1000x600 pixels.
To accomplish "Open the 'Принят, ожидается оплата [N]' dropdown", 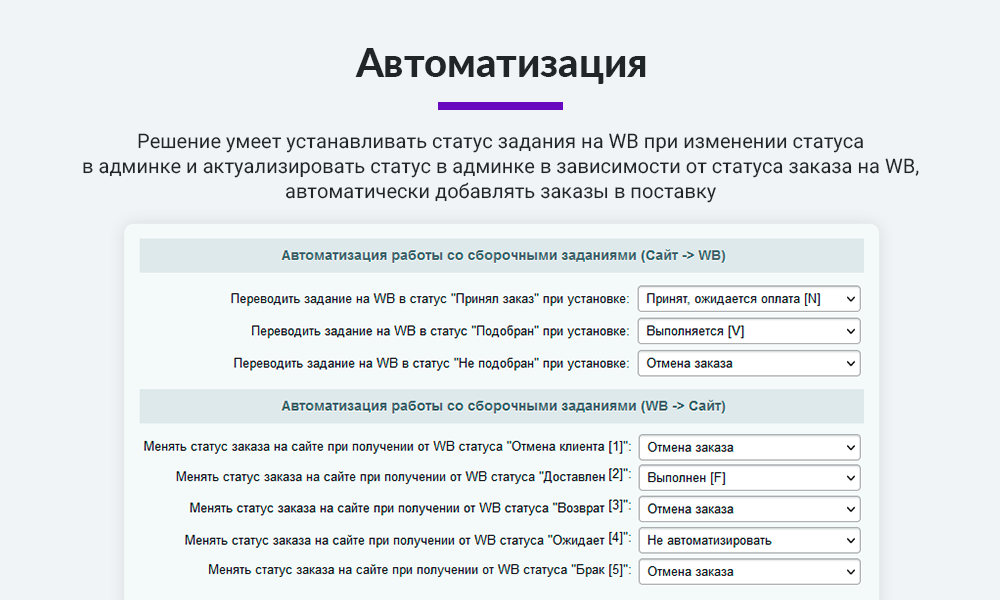I will (x=748, y=298).
